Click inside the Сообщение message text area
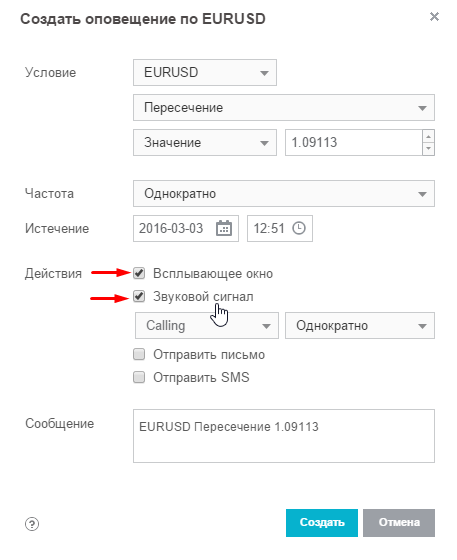457x560 pixels. coord(284,436)
